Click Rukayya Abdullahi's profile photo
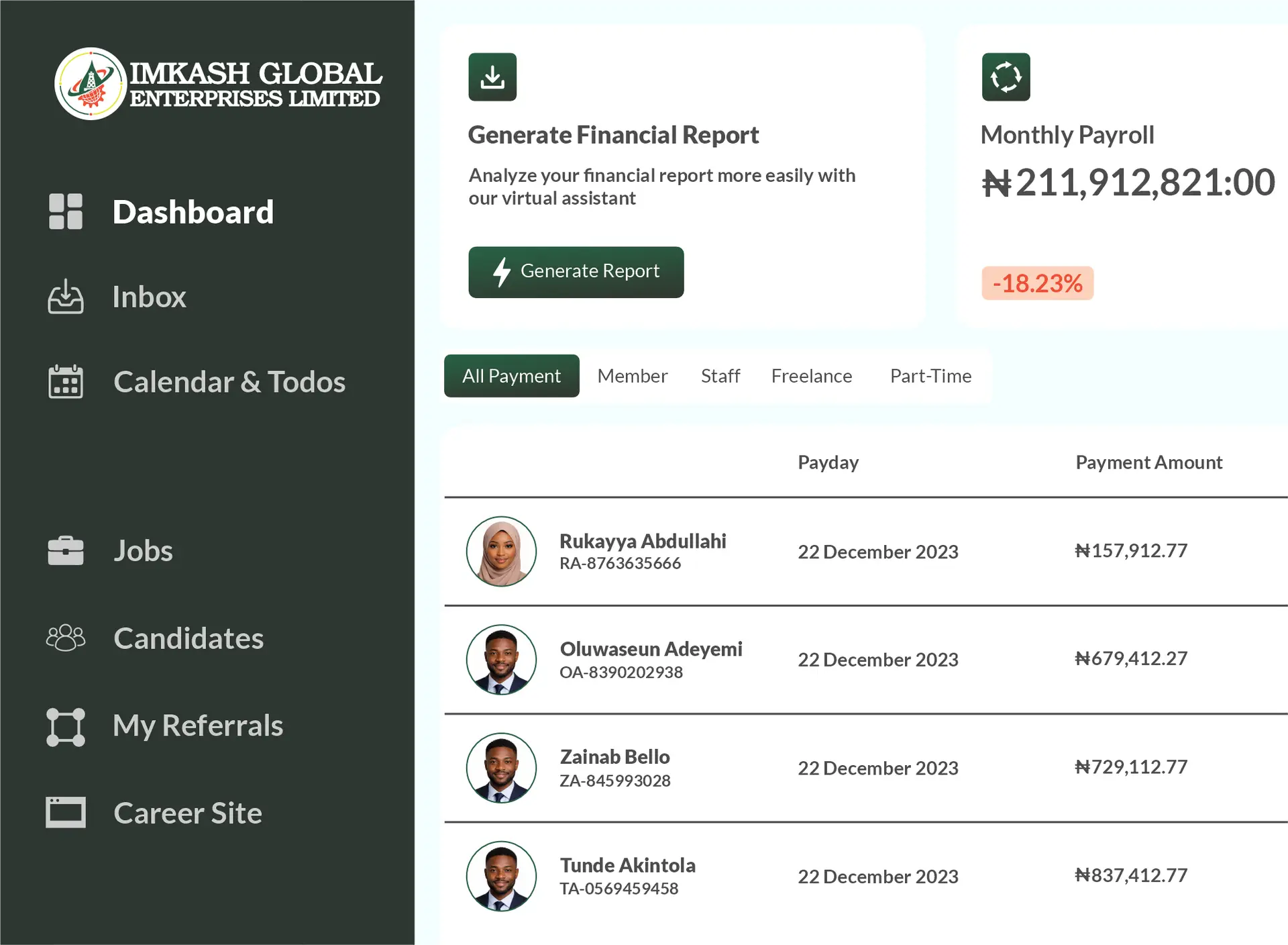Viewport: 1288px width, 945px height. coord(501,551)
